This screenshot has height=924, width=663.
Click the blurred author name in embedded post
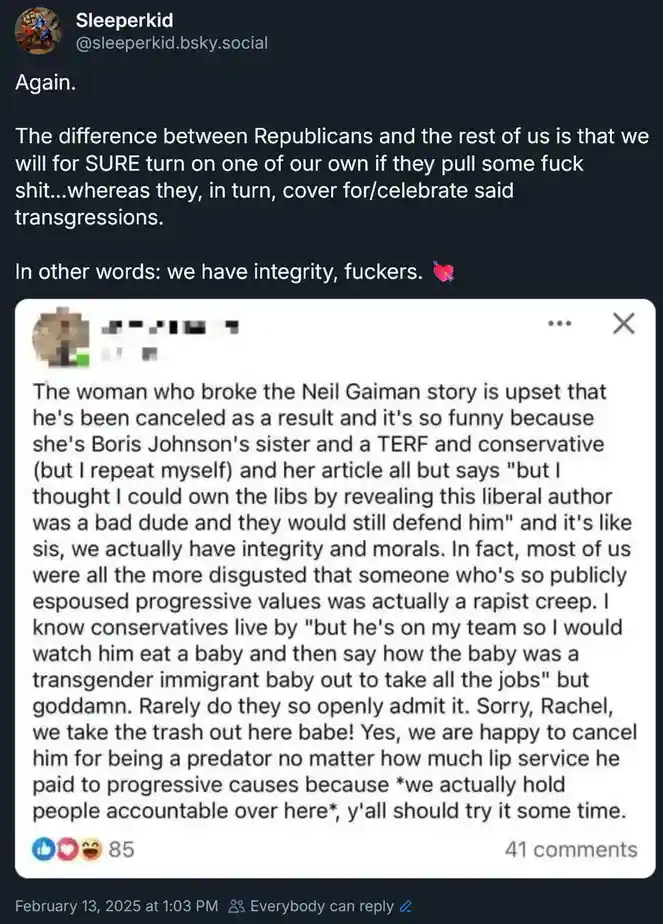[x=170, y=328]
